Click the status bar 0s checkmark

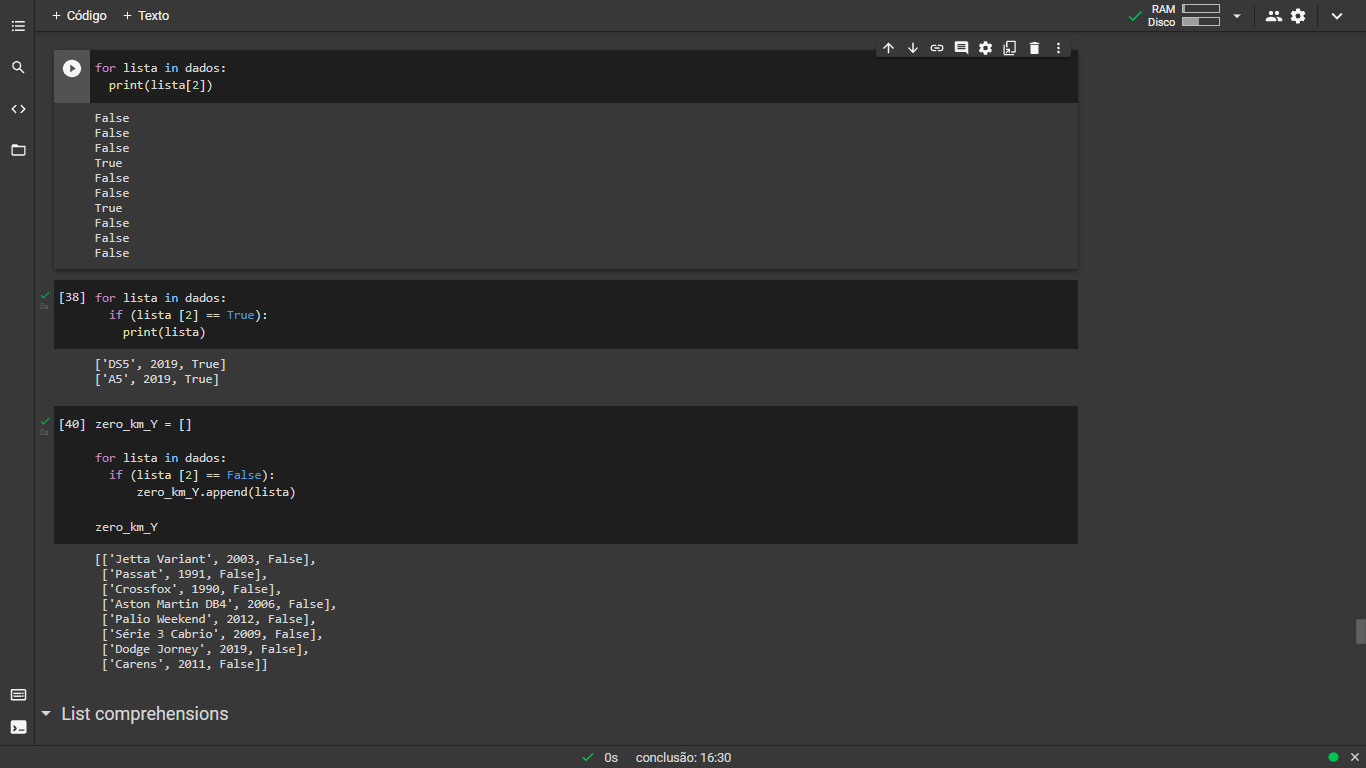(588, 758)
